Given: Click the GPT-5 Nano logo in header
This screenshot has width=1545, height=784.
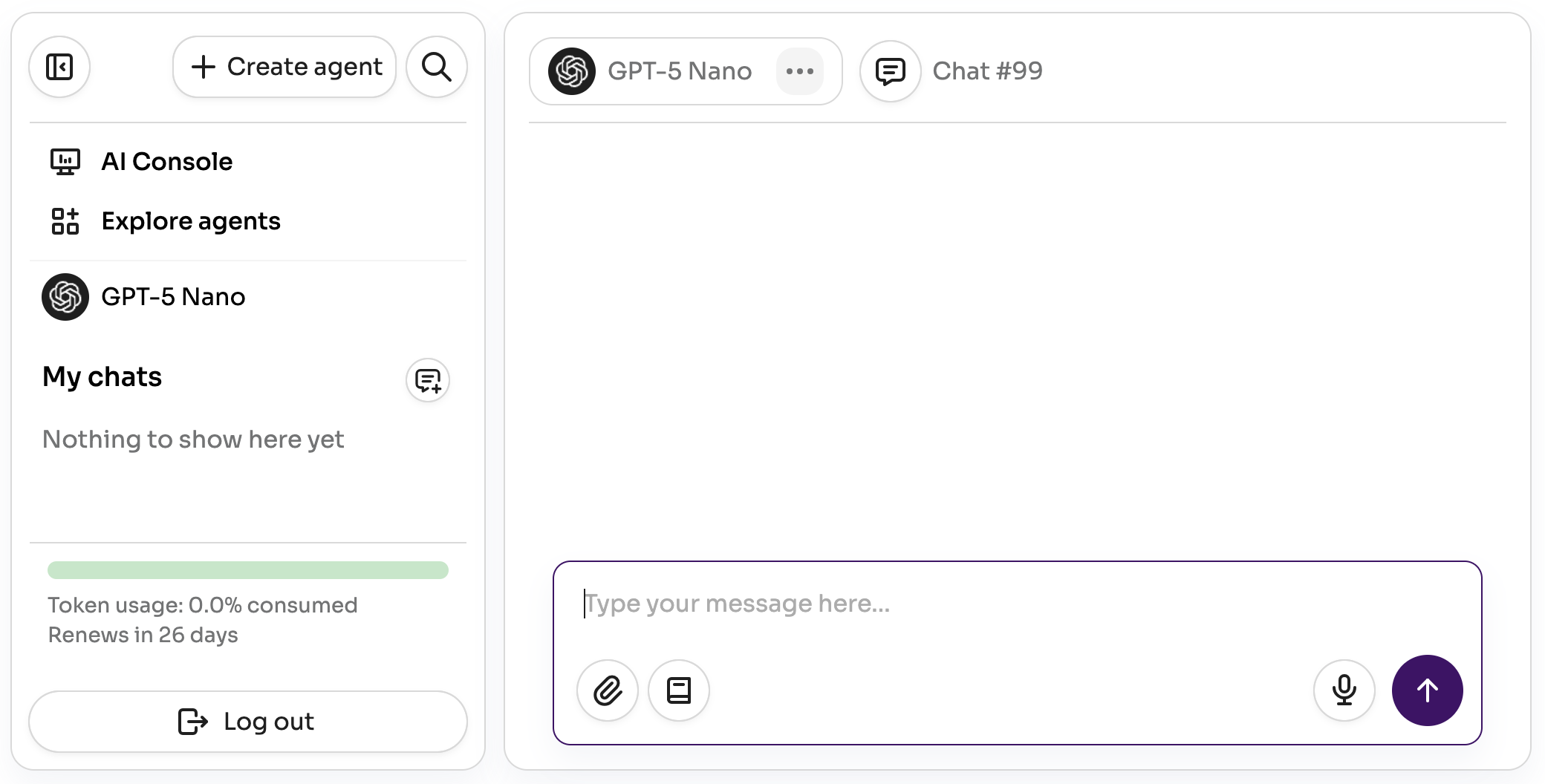Looking at the screenshot, I should coord(572,71).
